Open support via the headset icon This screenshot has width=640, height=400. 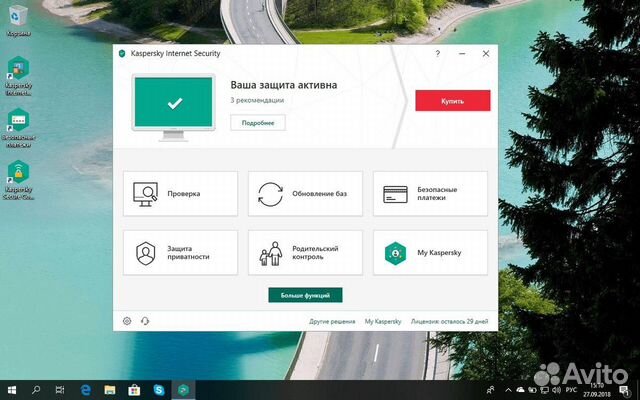(145, 321)
